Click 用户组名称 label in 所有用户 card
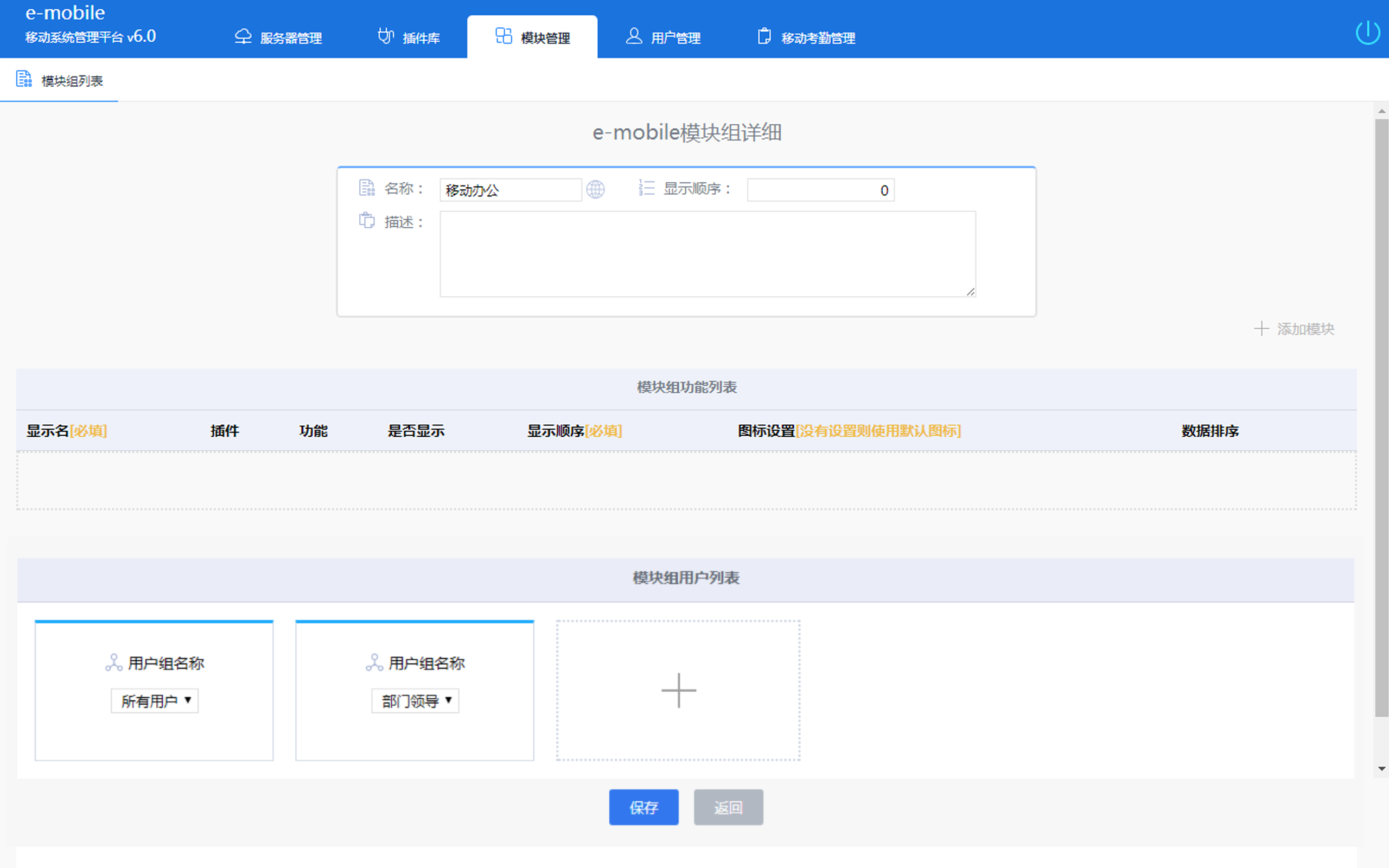Screen dimensions: 1389x868 point(167,663)
